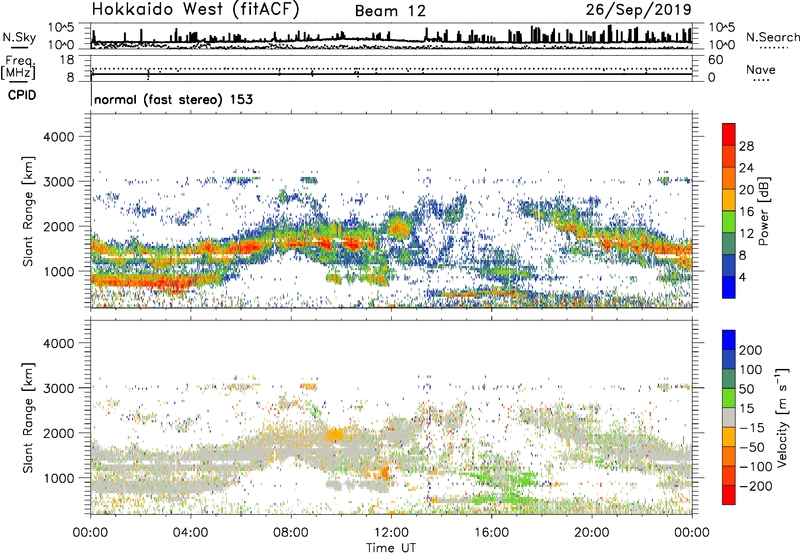Click the round orange echo near 12:00 in Power panel

(x=398, y=228)
